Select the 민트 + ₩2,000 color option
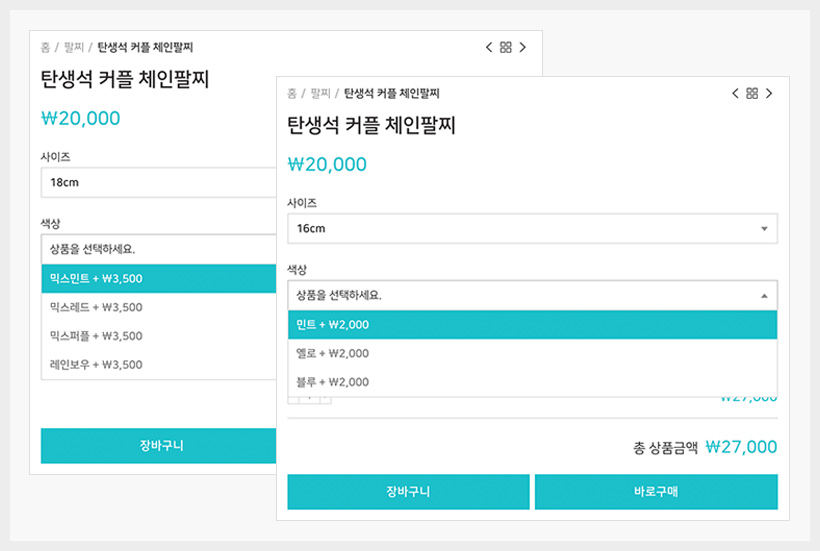This screenshot has width=820, height=551. point(532,325)
